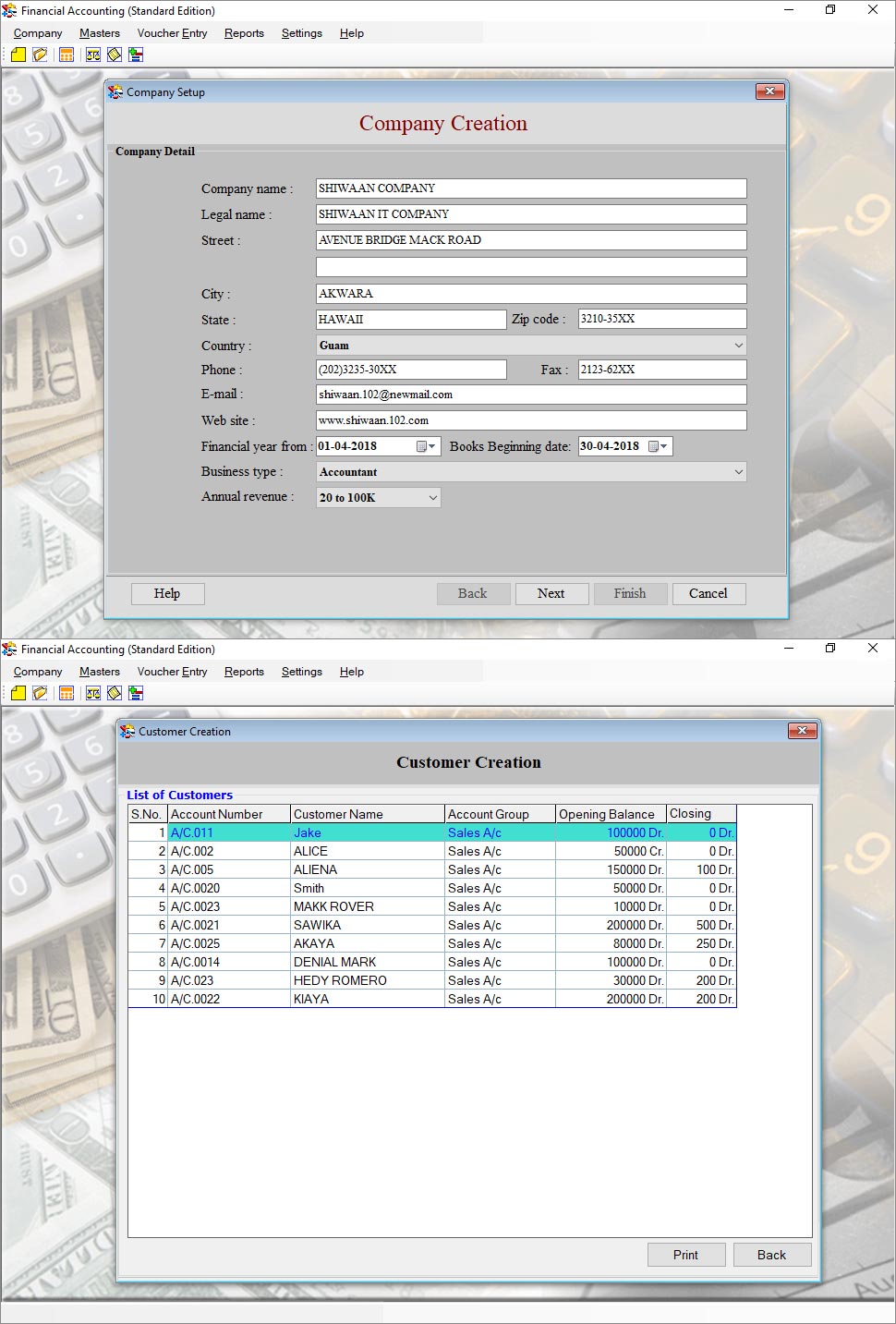This screenshot has width=896, height=1324.
Task: Click the Next button in Company Setup
Action: coord(551,593)
